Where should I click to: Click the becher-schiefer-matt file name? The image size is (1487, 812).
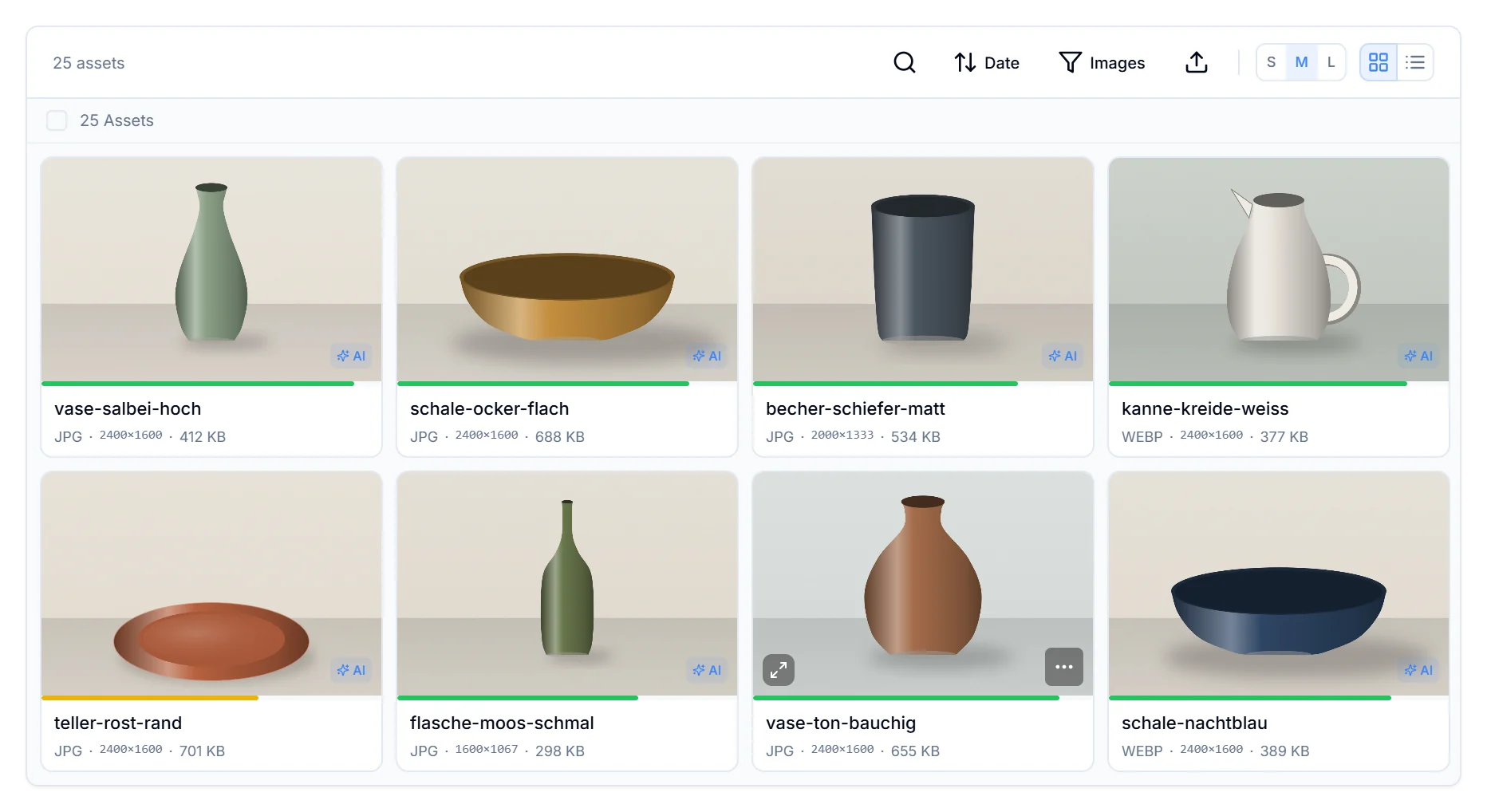(x=855, y=408)
